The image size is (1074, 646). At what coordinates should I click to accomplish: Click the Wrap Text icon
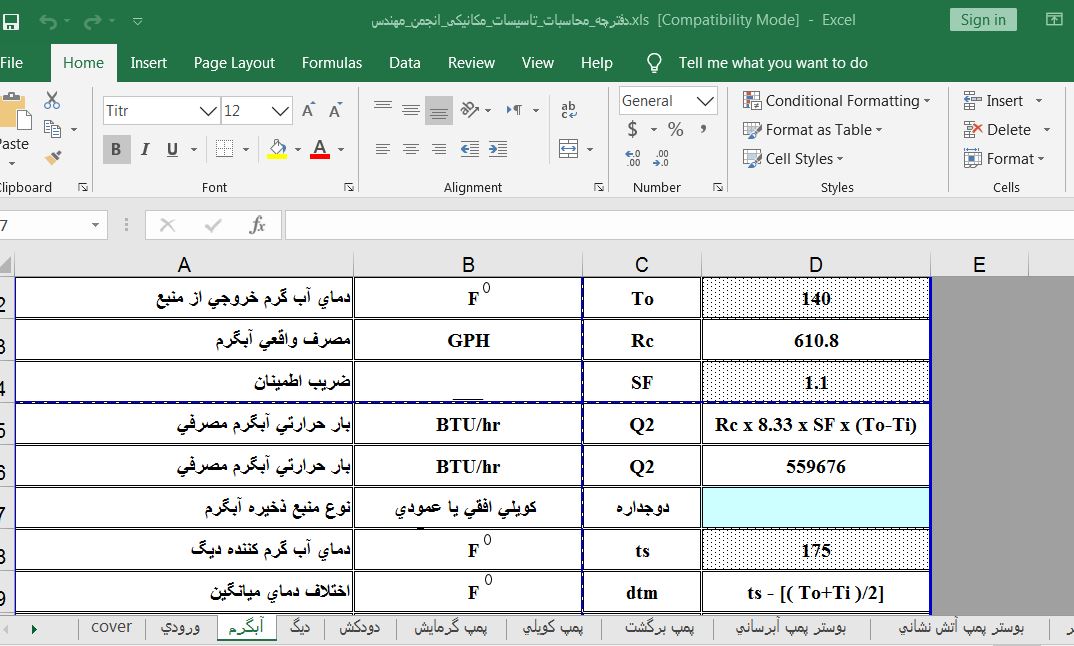pyautogui.click(x=569, y=111)
